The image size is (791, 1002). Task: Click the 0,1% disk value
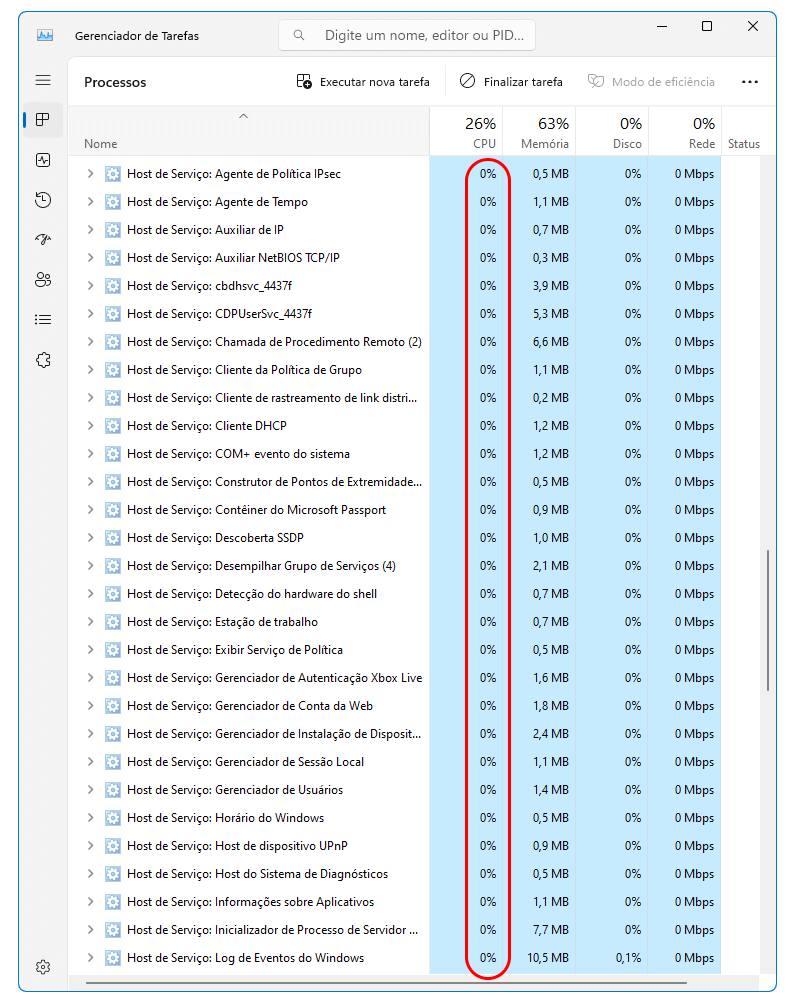click(629, 958)
